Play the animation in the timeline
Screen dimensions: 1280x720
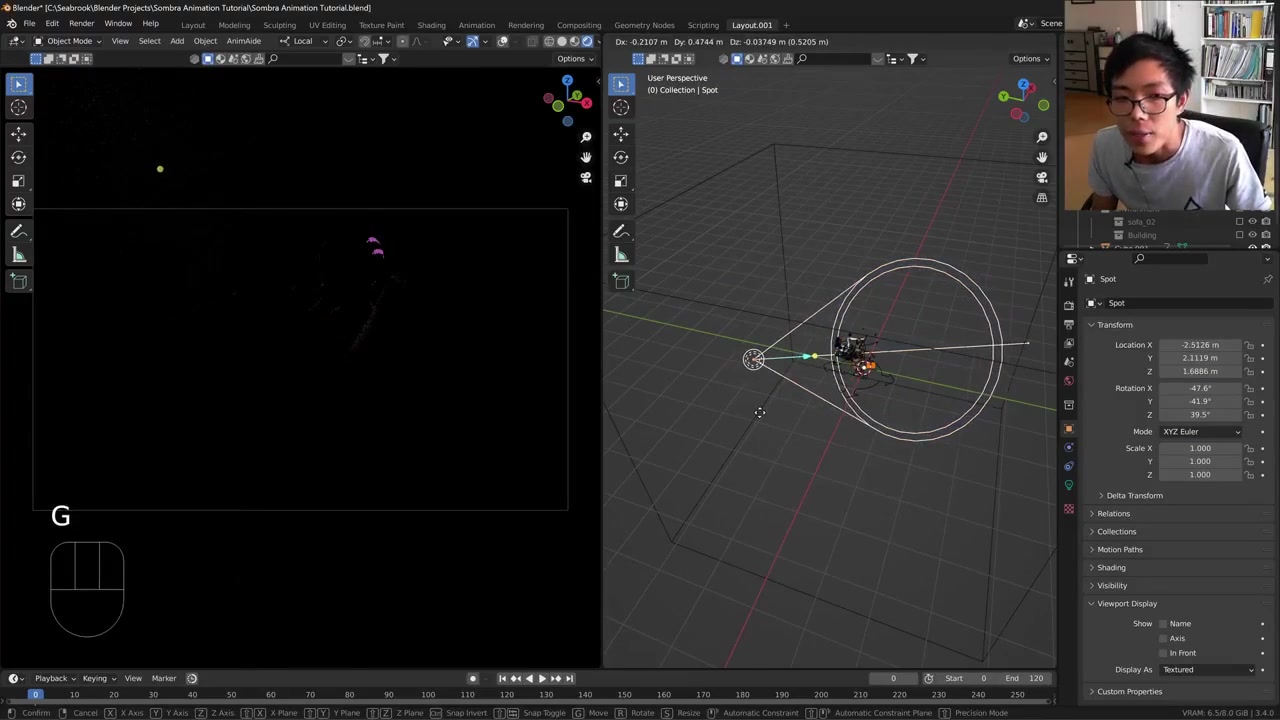542,678
